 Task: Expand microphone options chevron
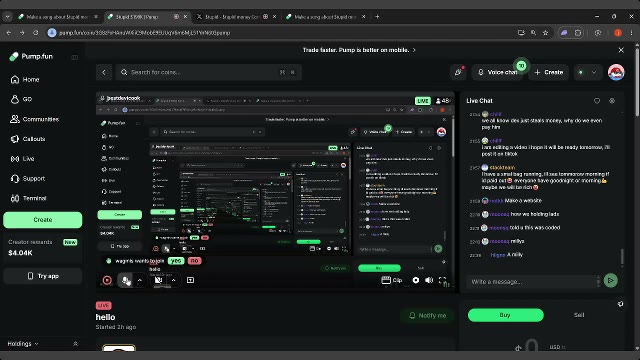coord(140,280)
